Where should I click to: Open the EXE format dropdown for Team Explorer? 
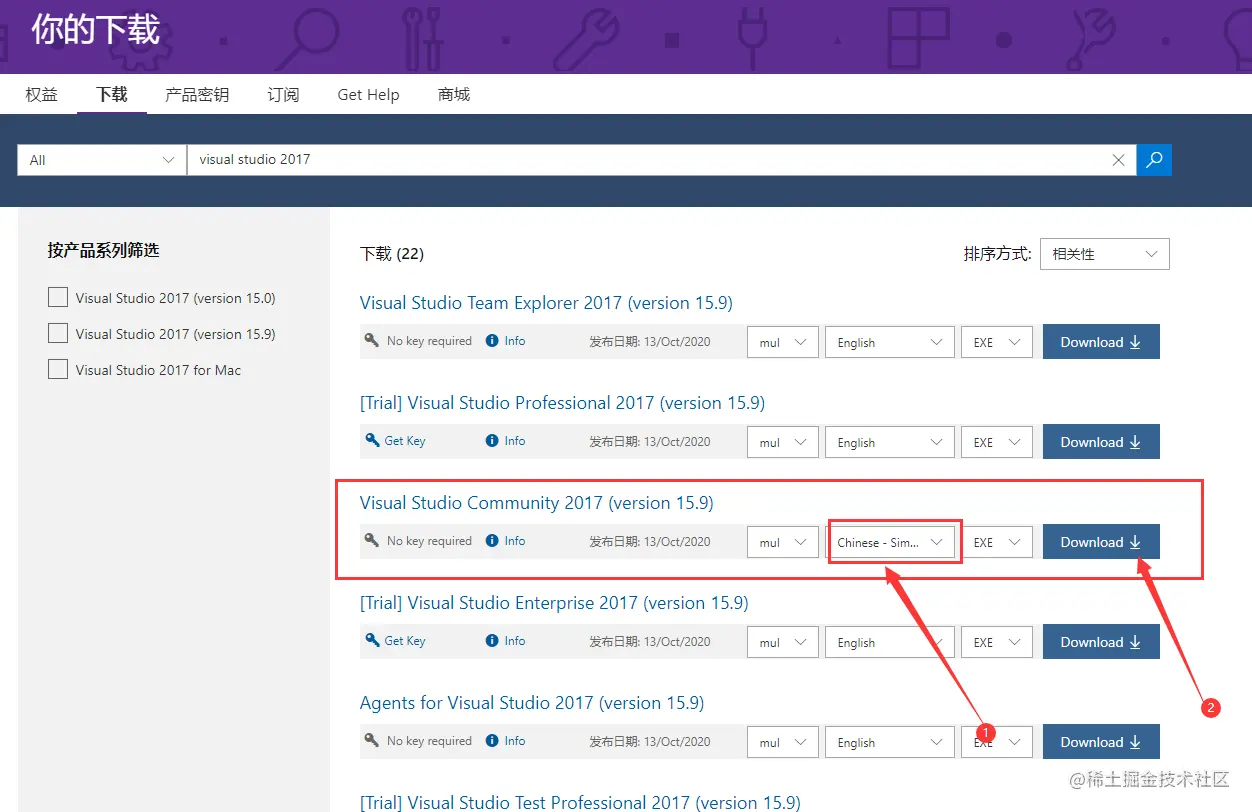pos(996,342)
